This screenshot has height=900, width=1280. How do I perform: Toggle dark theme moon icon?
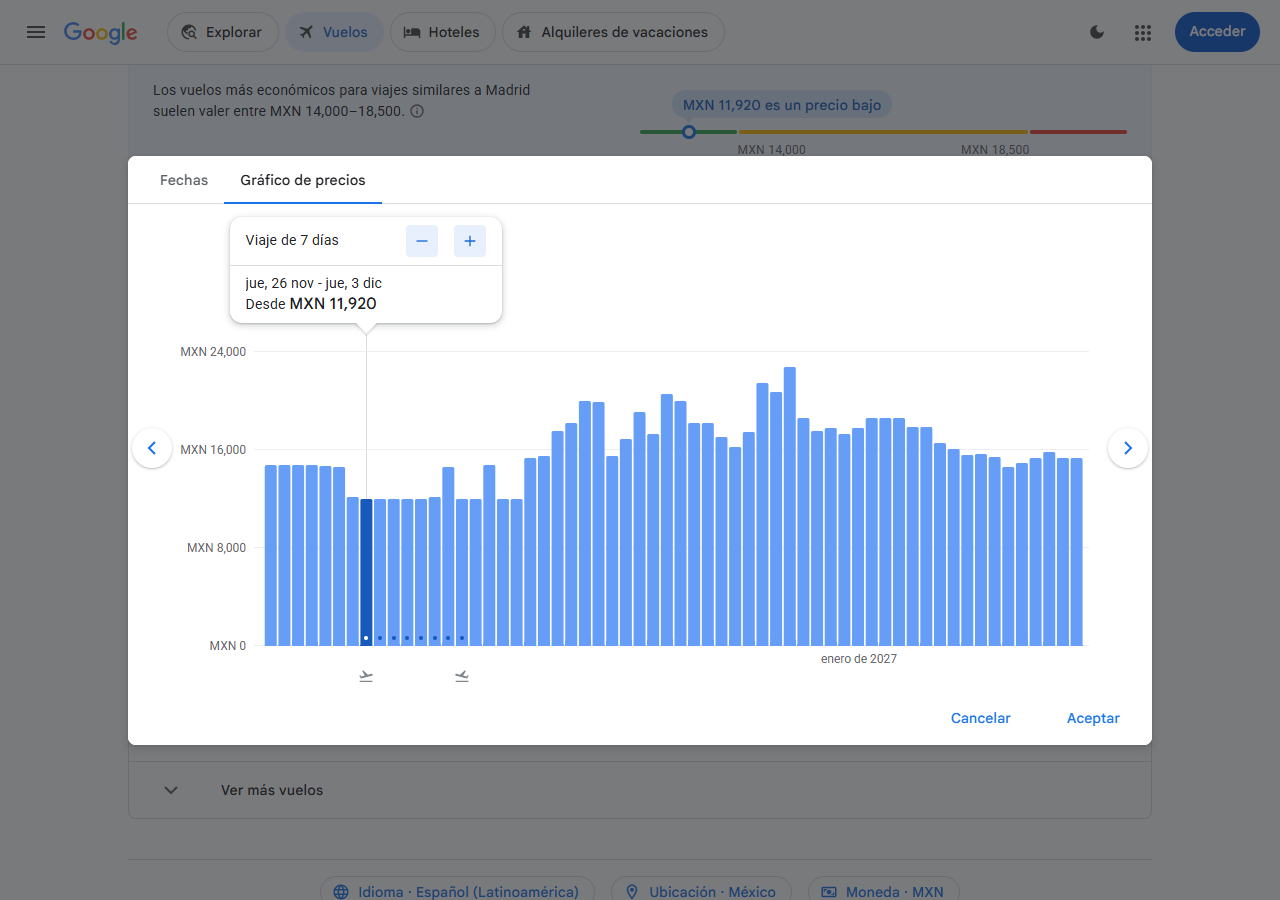pos(1097,32)
